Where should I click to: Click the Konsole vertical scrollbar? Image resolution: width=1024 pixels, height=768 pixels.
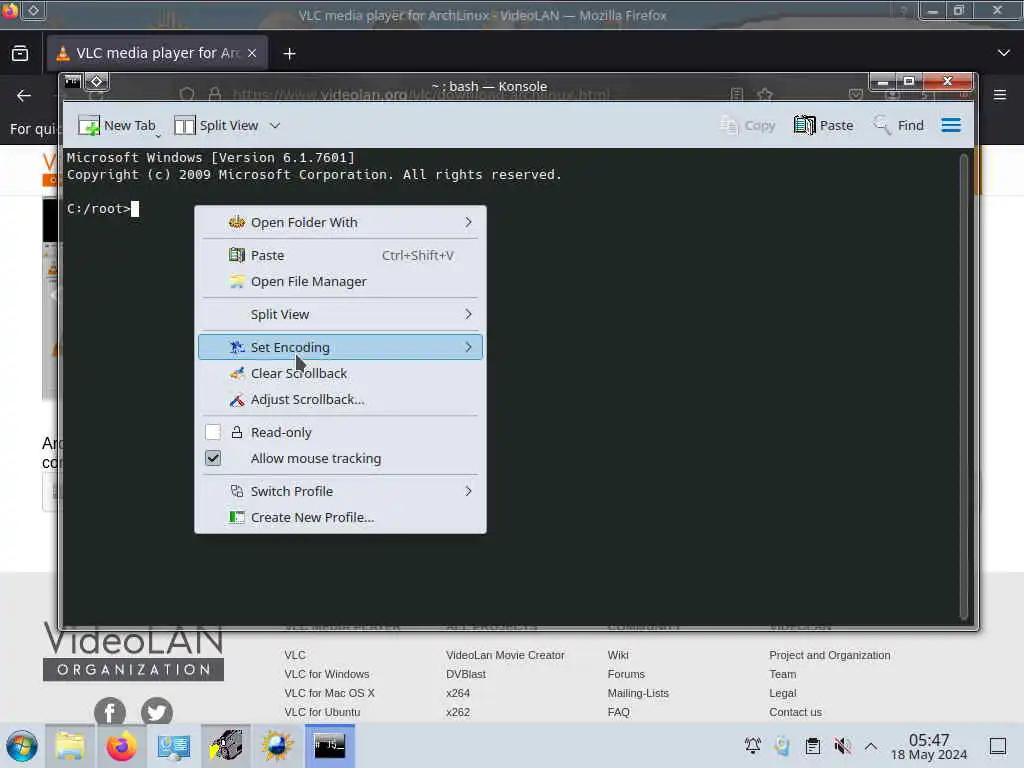(x=963, y=387)
